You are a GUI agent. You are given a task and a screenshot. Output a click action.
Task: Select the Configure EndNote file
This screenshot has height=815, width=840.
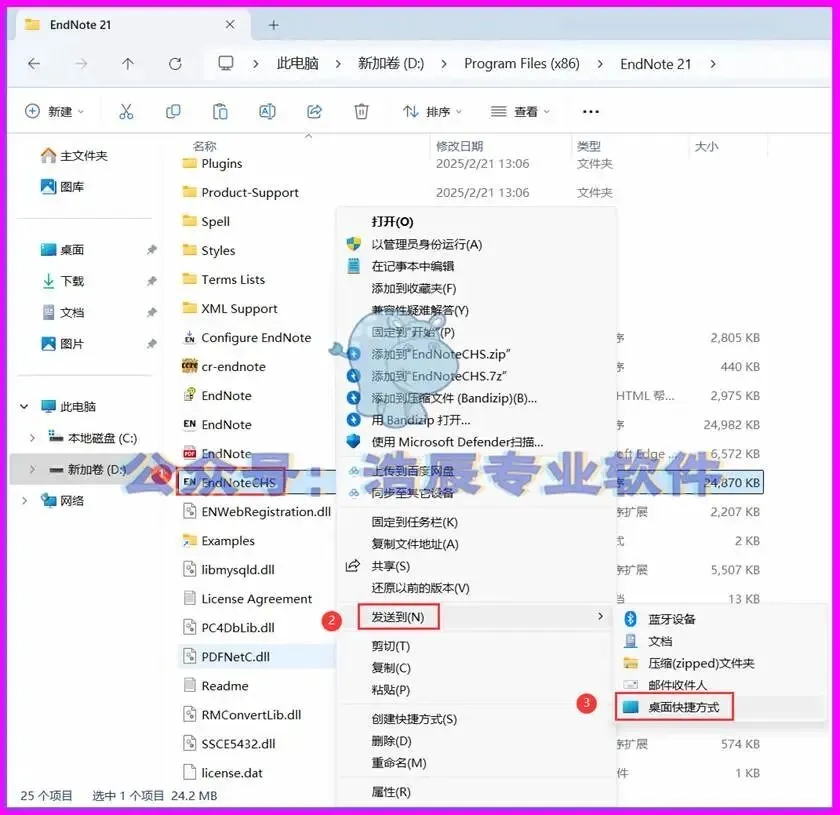click(x=247, y=338)
